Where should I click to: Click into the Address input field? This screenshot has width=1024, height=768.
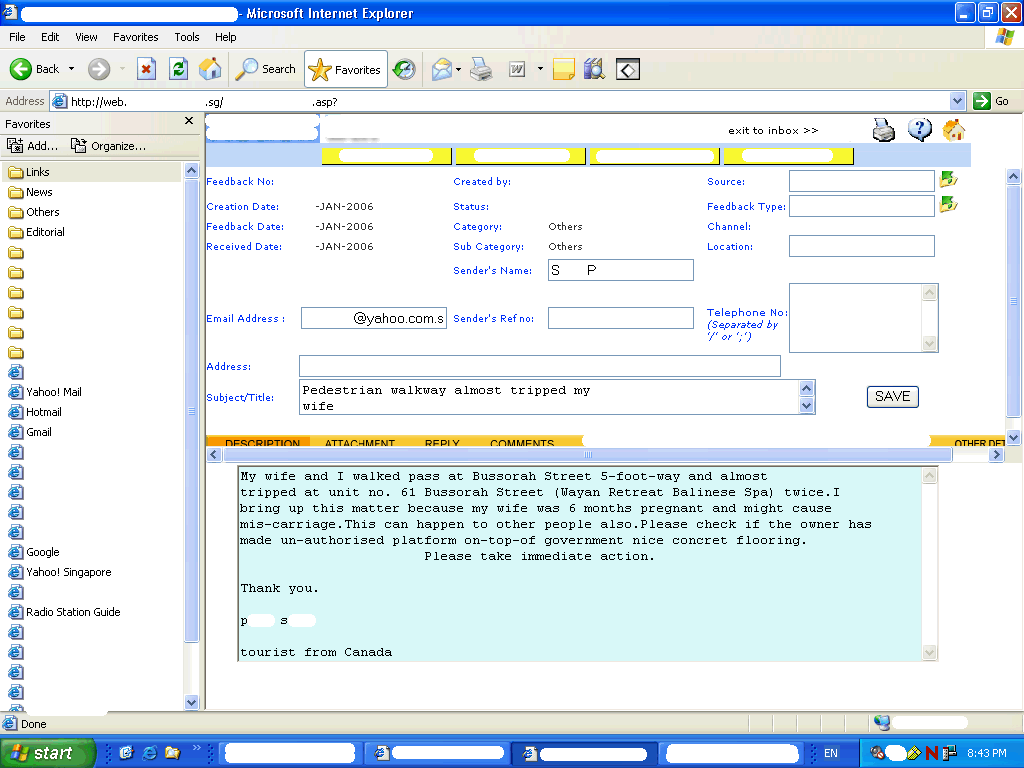(x=539, y=366)
